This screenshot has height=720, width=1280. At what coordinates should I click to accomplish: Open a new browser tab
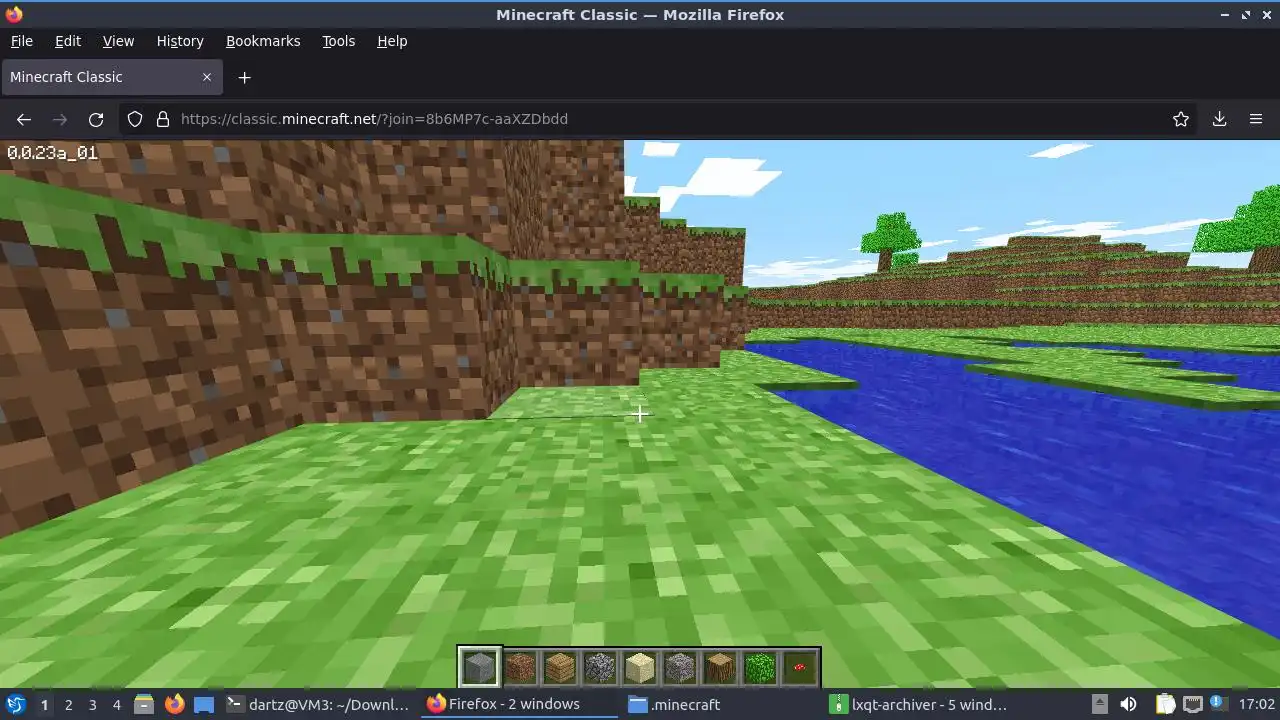click(x=244, y=77)
